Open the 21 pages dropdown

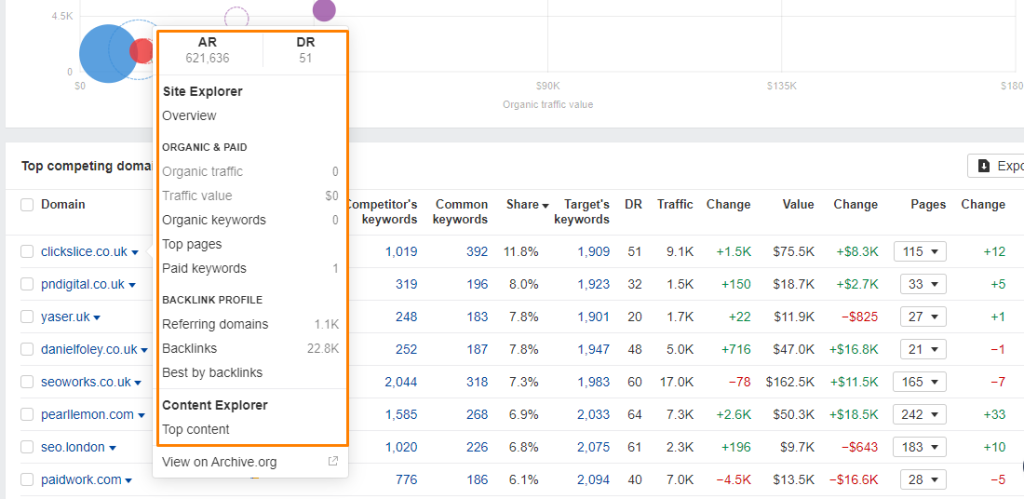point(923,349)
